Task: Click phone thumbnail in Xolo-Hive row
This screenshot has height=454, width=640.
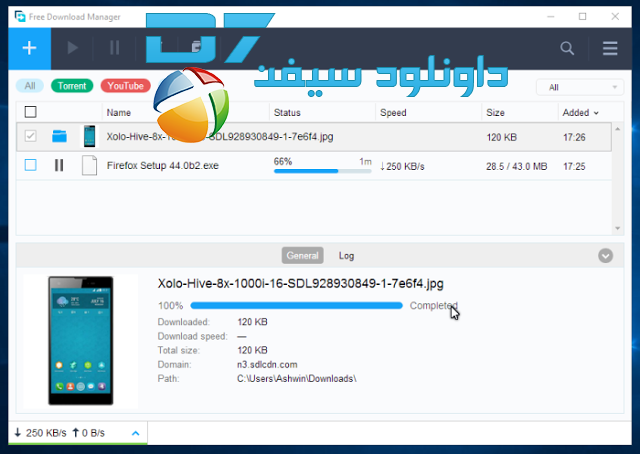Action: 89,136
